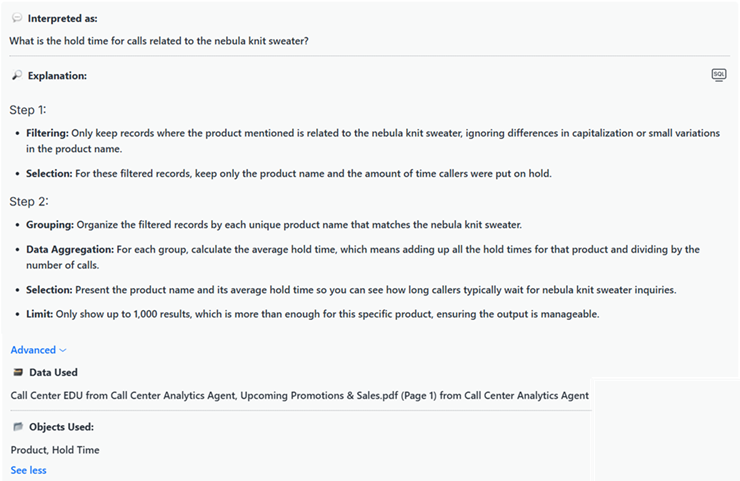Click the Product object name
The image size is (740, 481).
point(29,450)
